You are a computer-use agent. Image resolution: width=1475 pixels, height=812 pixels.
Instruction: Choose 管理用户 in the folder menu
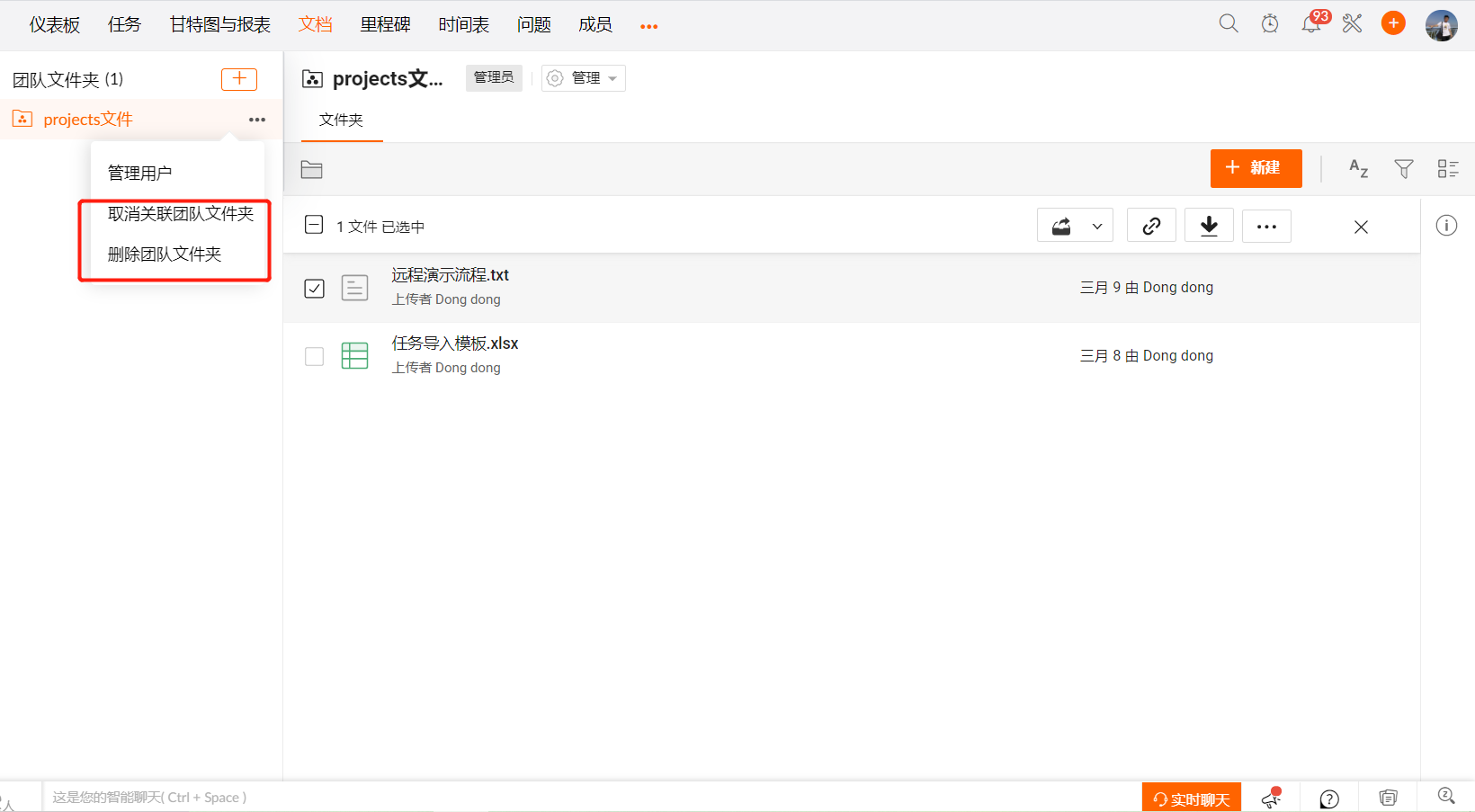pyautogui.click(x=140, y=173)
